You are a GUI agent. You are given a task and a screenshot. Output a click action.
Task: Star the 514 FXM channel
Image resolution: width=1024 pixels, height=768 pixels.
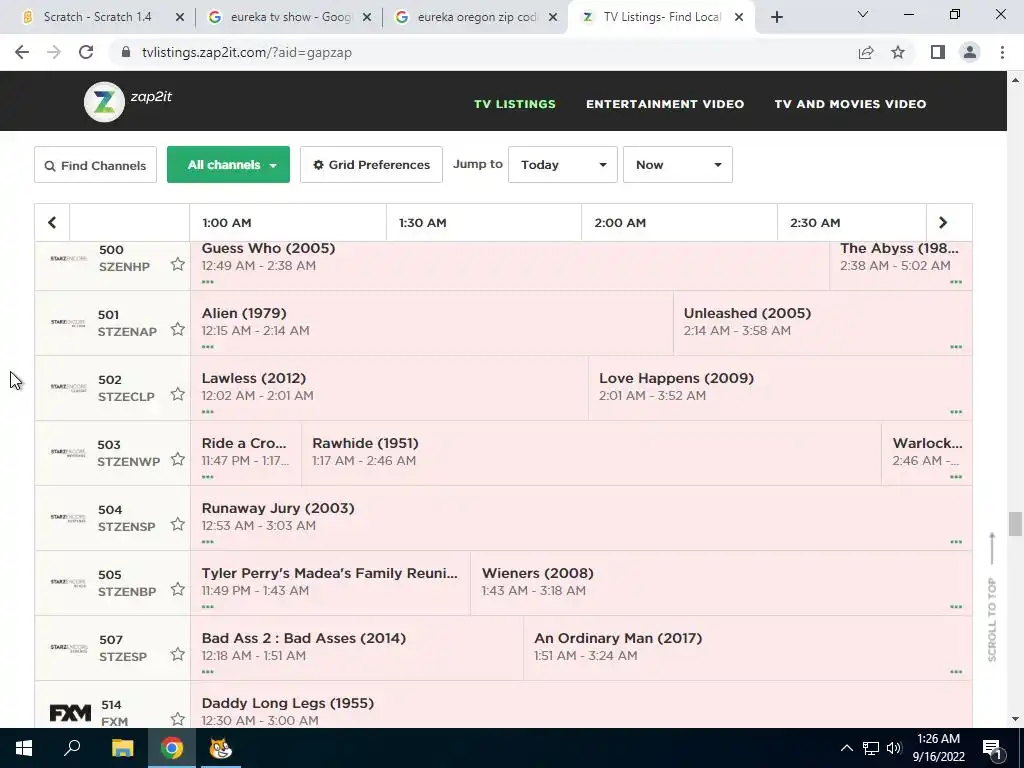(x=178, y=719)
